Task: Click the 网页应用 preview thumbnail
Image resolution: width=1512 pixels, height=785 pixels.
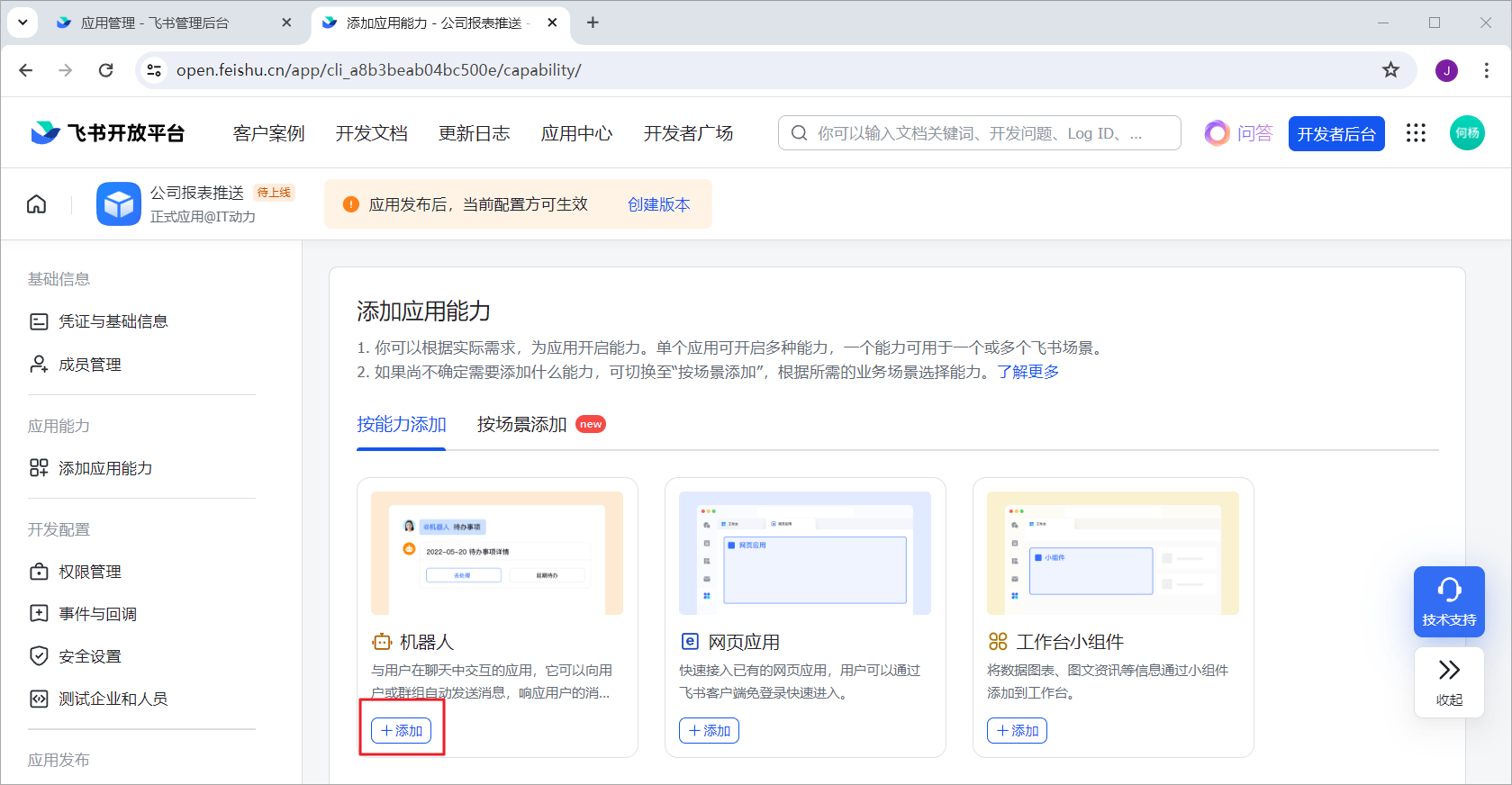Action: tap(804, 553)
